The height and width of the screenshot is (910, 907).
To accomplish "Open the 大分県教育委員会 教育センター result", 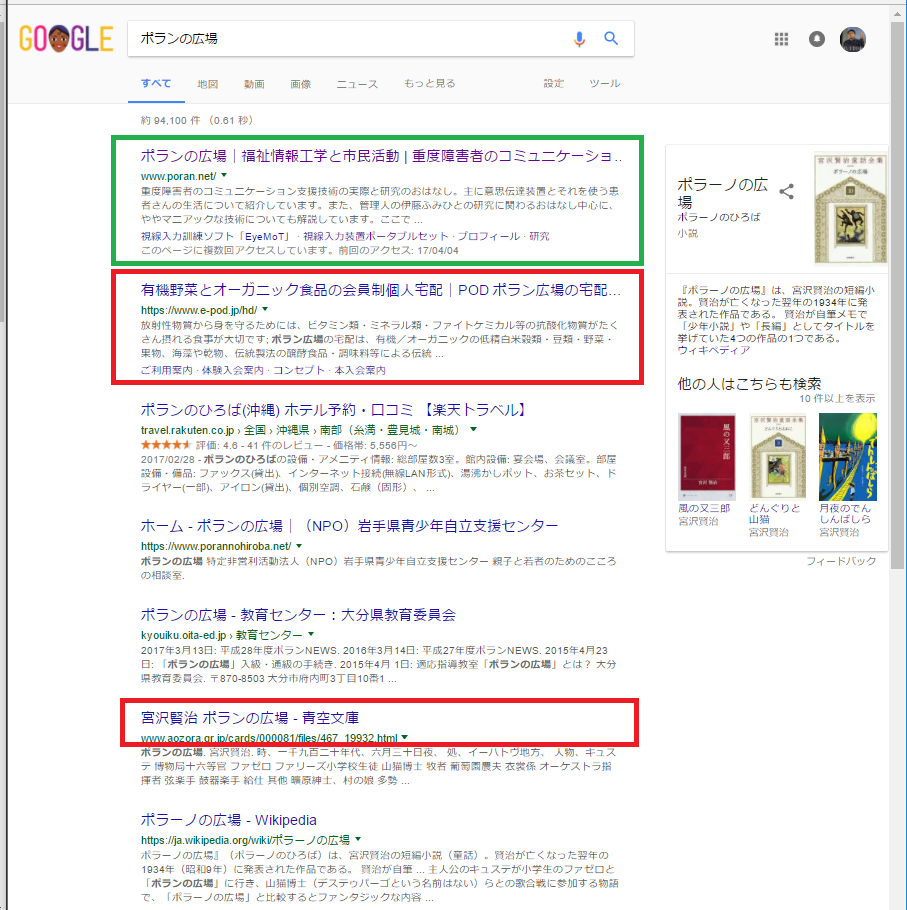I will [298, 615].
